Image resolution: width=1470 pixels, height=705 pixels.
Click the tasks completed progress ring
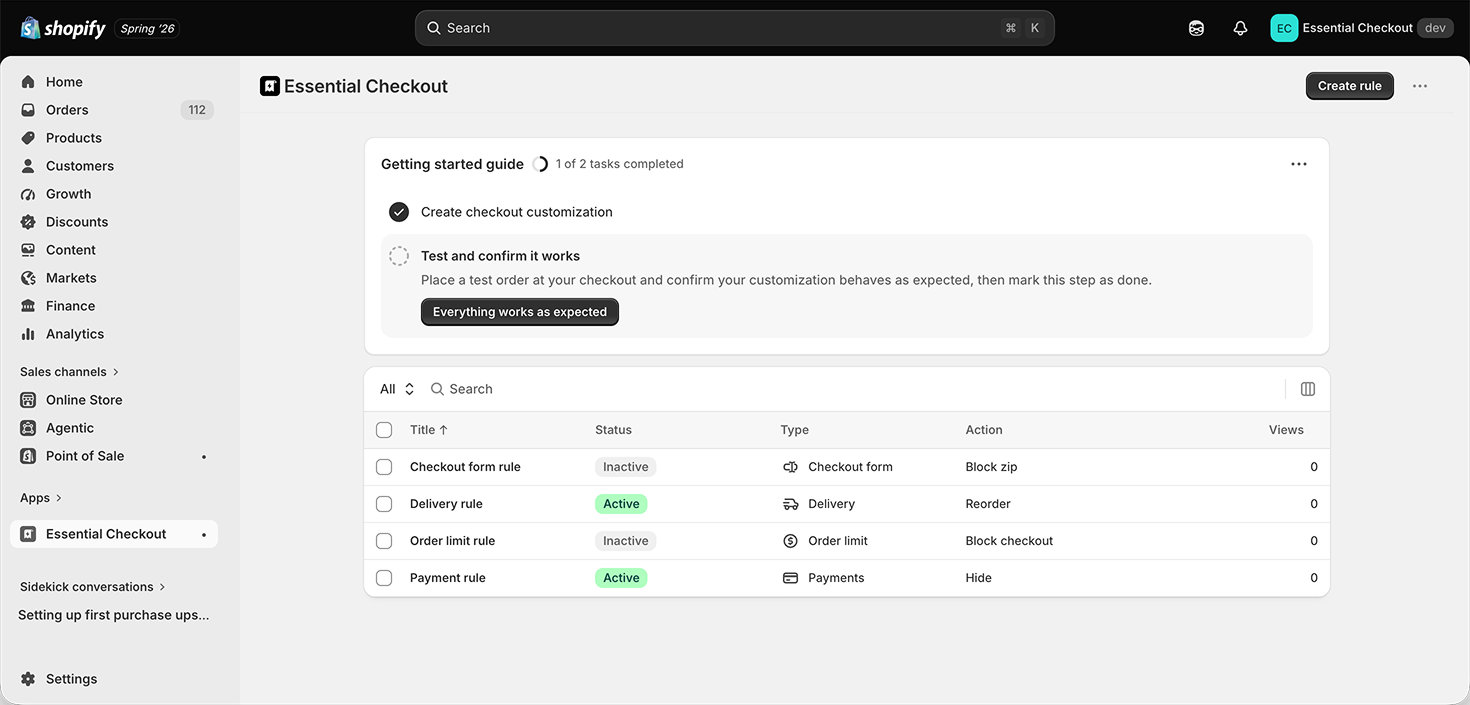540,164
